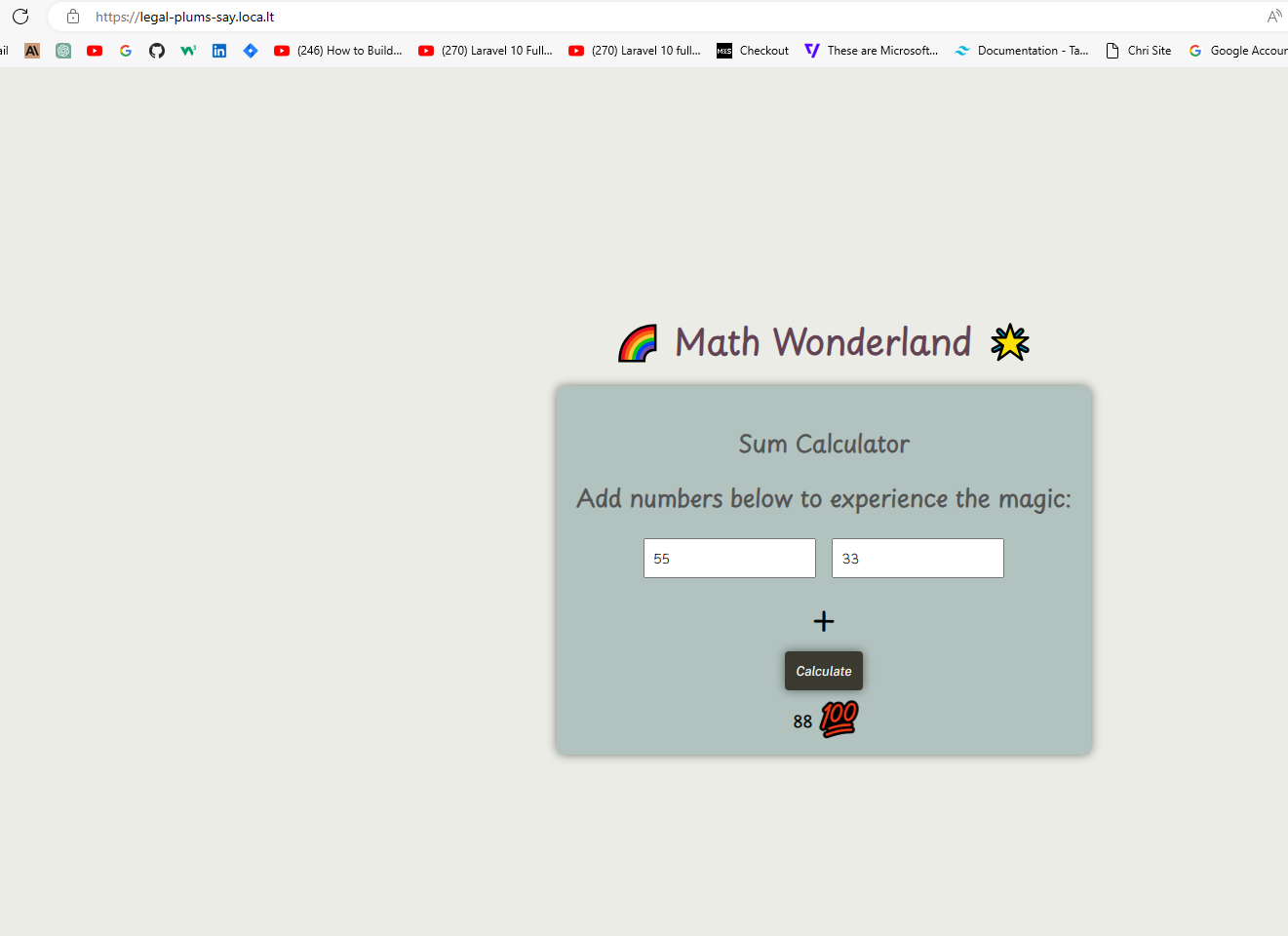1288x936 pixels.
Task: Open the Anthropic bookmark icon
Action: [x=32, y=51]
